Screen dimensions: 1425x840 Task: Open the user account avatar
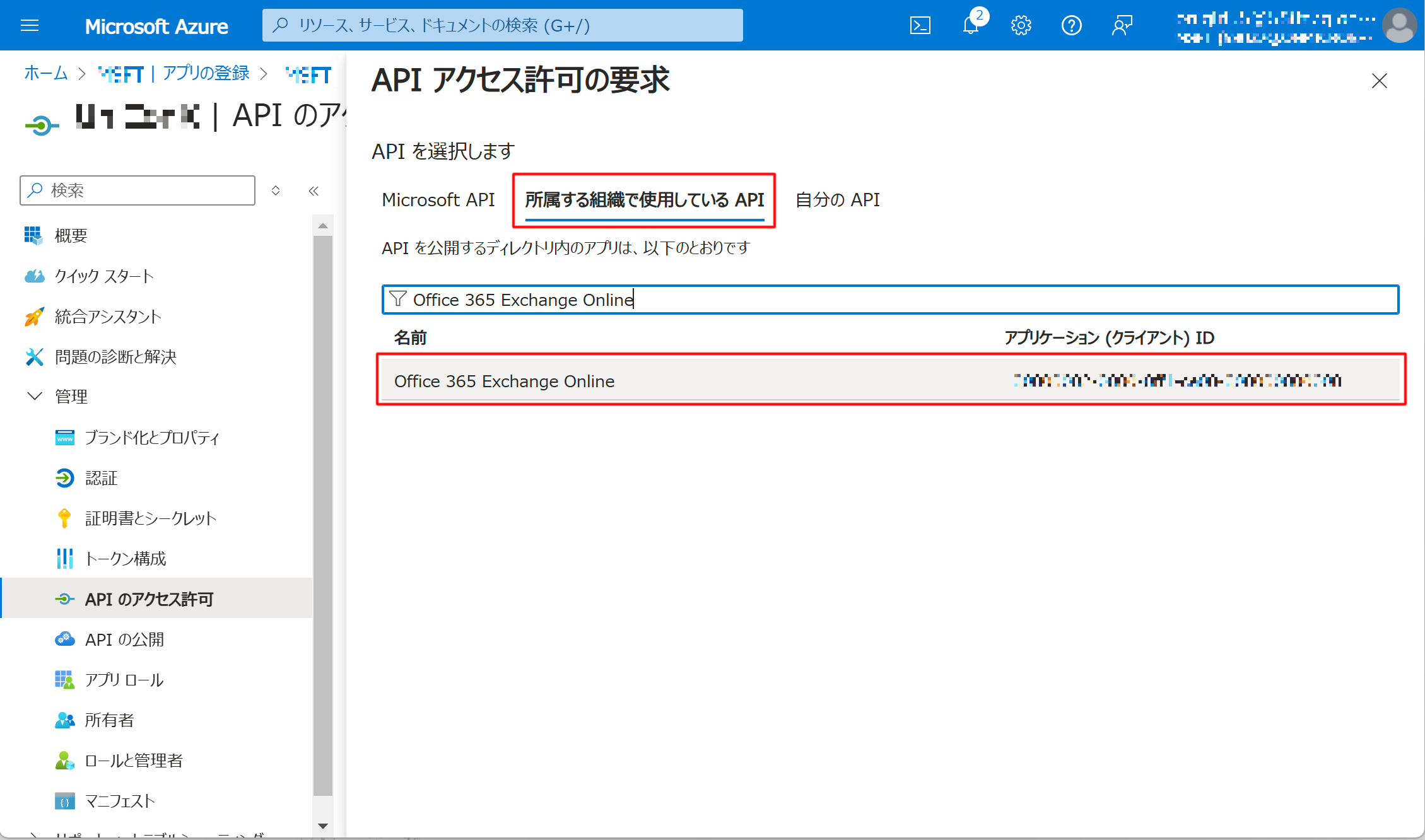(x=1400, y=25)
